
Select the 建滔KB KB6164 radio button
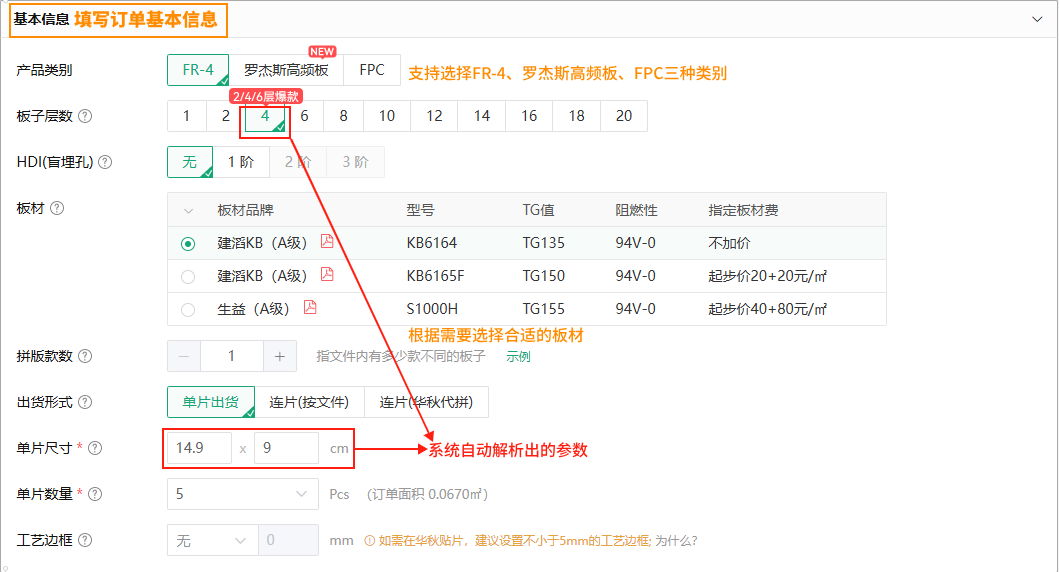(188, 244)
